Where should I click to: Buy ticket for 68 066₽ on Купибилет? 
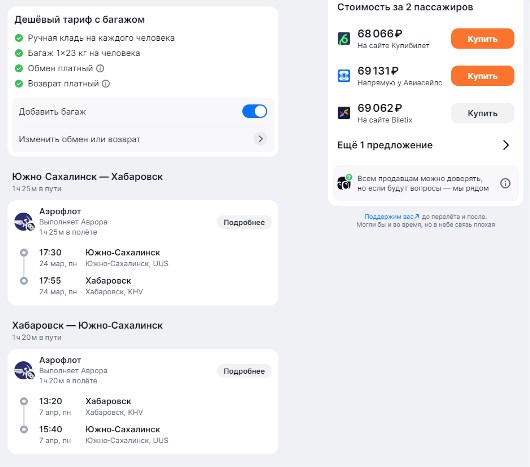click(x=482, y=39)
